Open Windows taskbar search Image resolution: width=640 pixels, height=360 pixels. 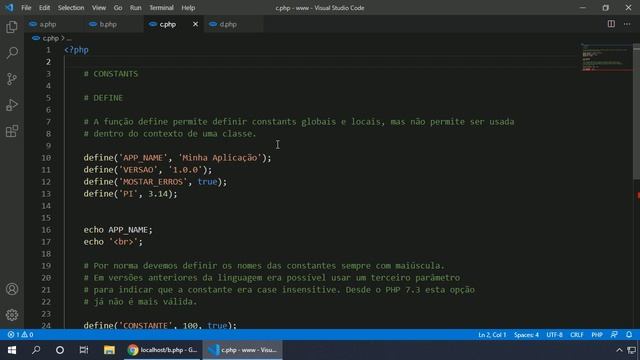[x=36, y=350]
